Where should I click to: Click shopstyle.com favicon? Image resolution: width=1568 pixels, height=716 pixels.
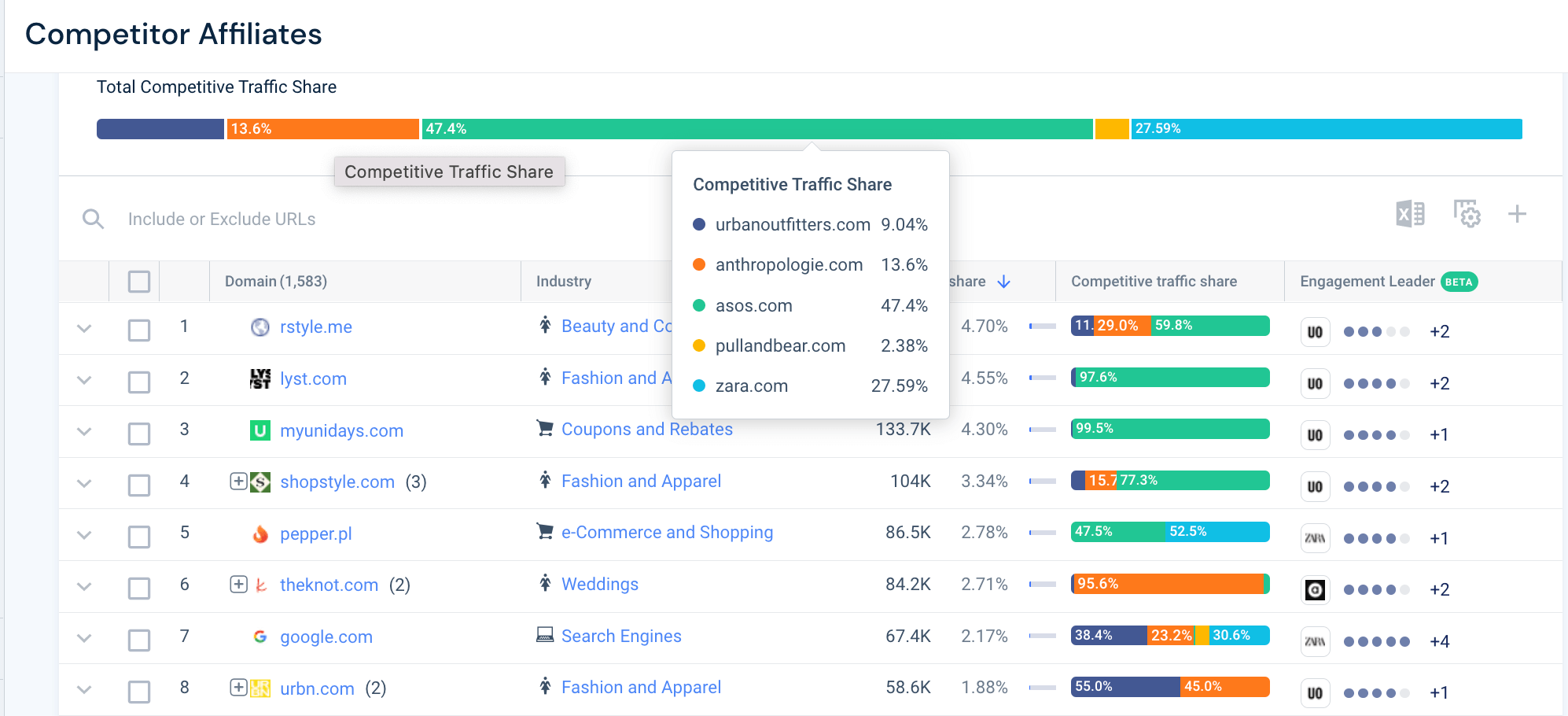pos(259,482)
